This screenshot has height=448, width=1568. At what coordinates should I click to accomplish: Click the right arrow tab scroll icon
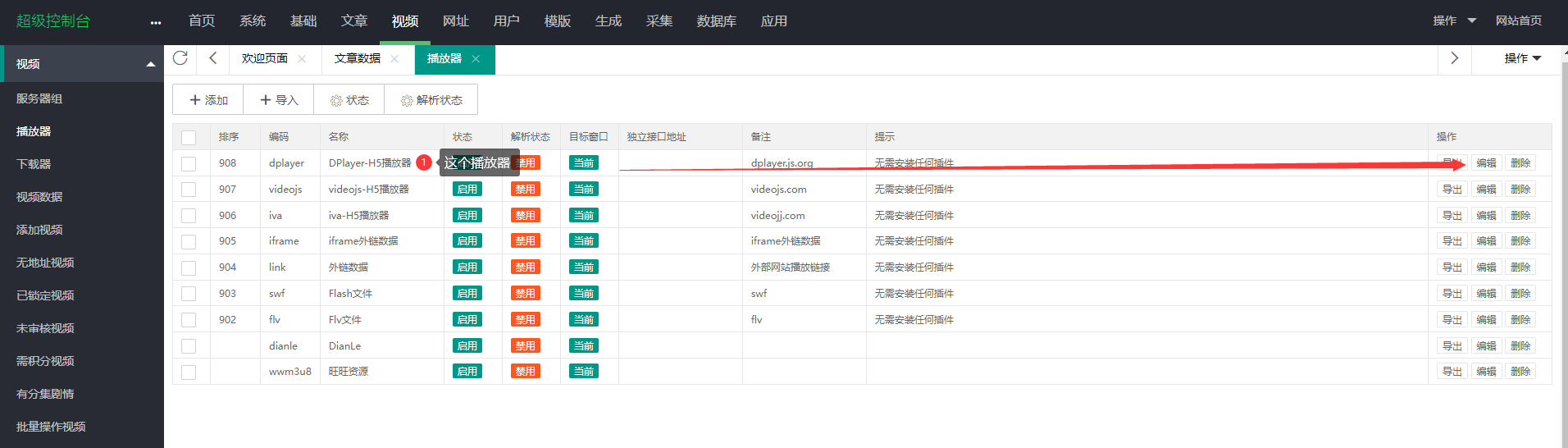click(1454, 58)
